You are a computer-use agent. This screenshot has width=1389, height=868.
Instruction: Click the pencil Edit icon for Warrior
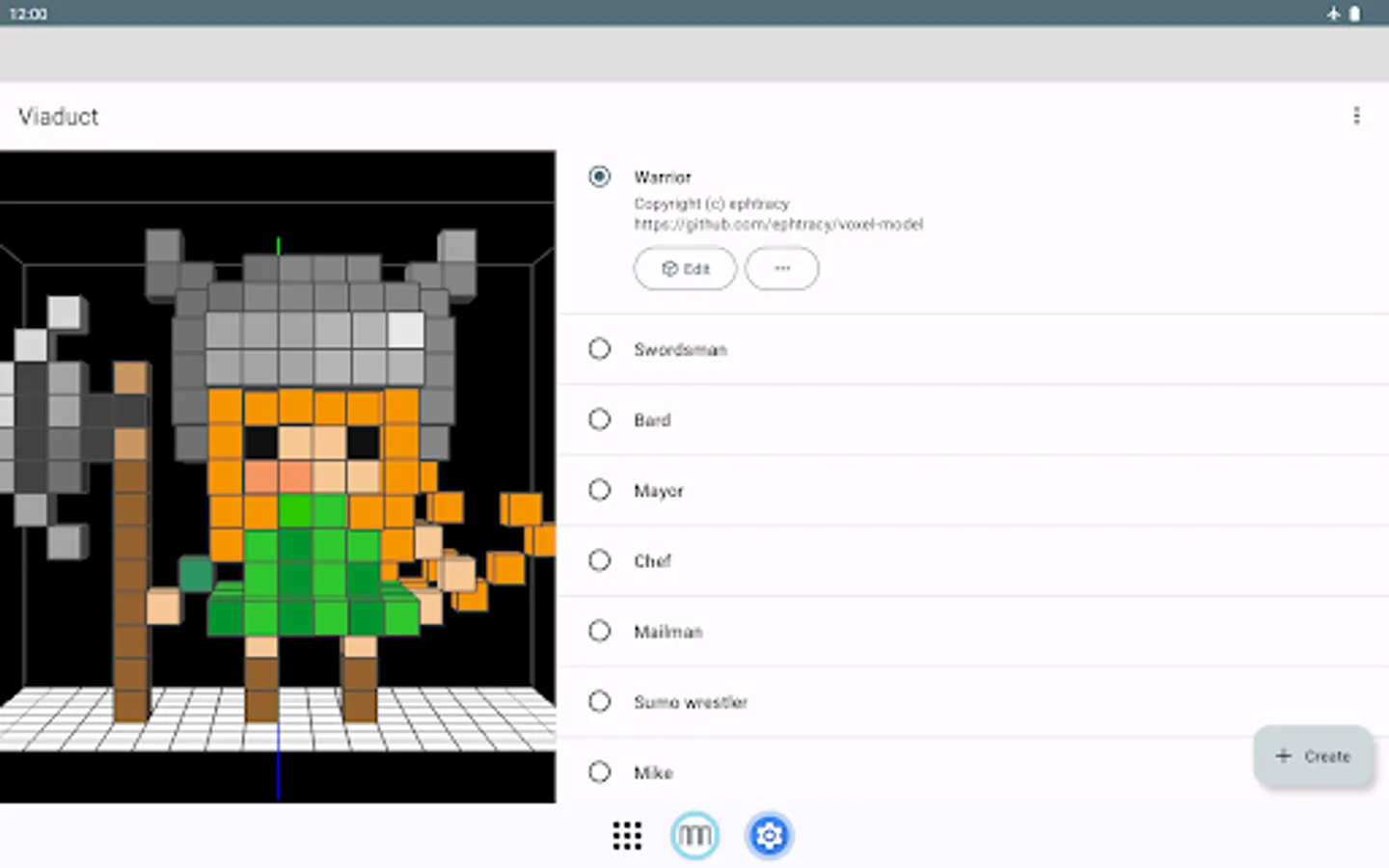pyautogui.click(x=670, y=269)
